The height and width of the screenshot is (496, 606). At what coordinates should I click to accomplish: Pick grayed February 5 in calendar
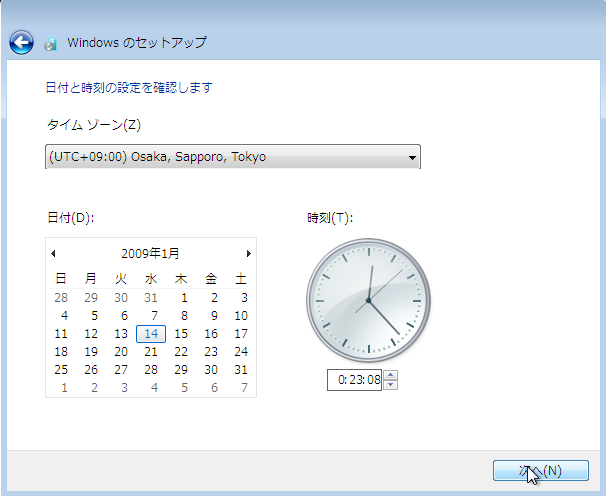(x=184, y=387)
